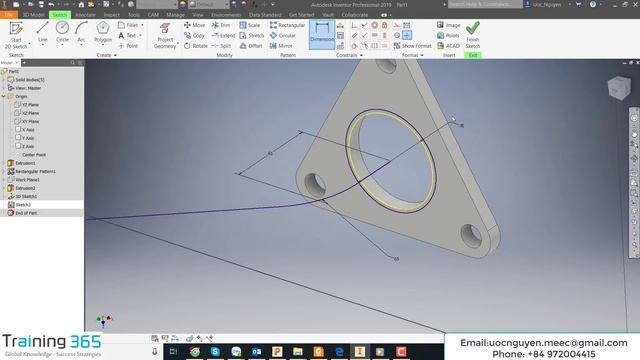This screenshot has width=640, height=360.
Task: Toggle the Centerline format option
Action: coord(397,36)
